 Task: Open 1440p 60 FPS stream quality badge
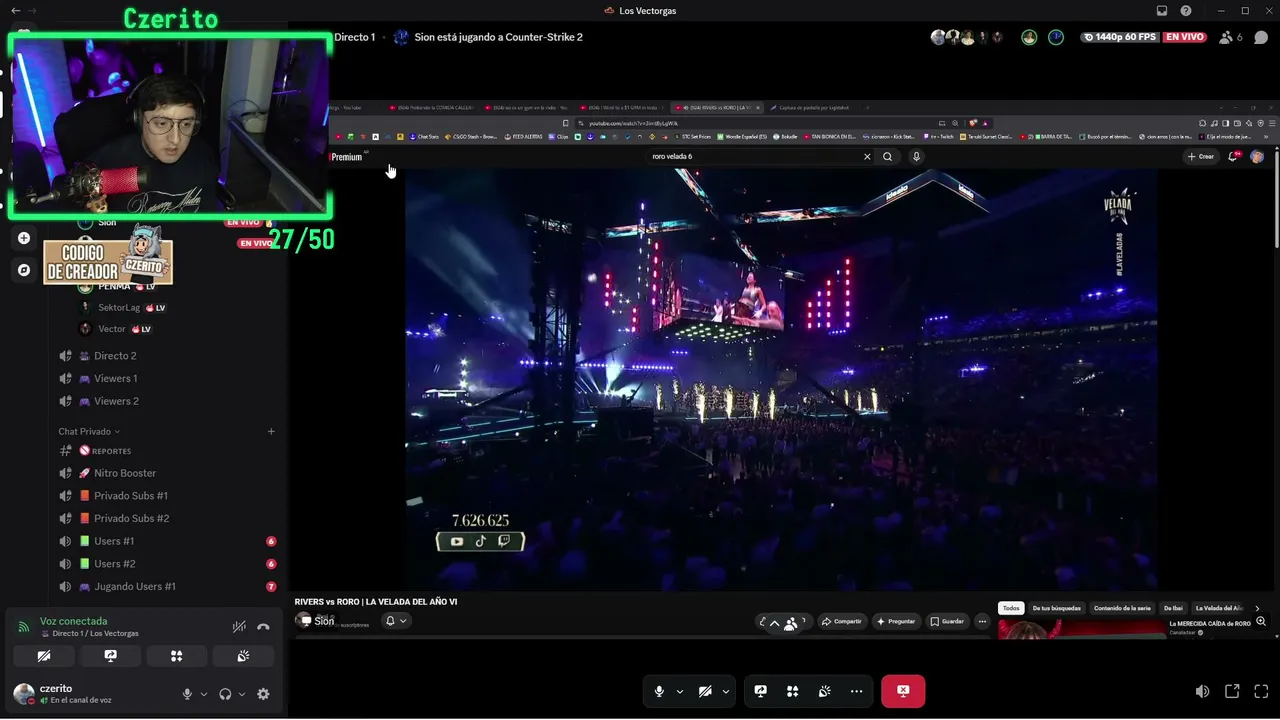[1118, 37]
